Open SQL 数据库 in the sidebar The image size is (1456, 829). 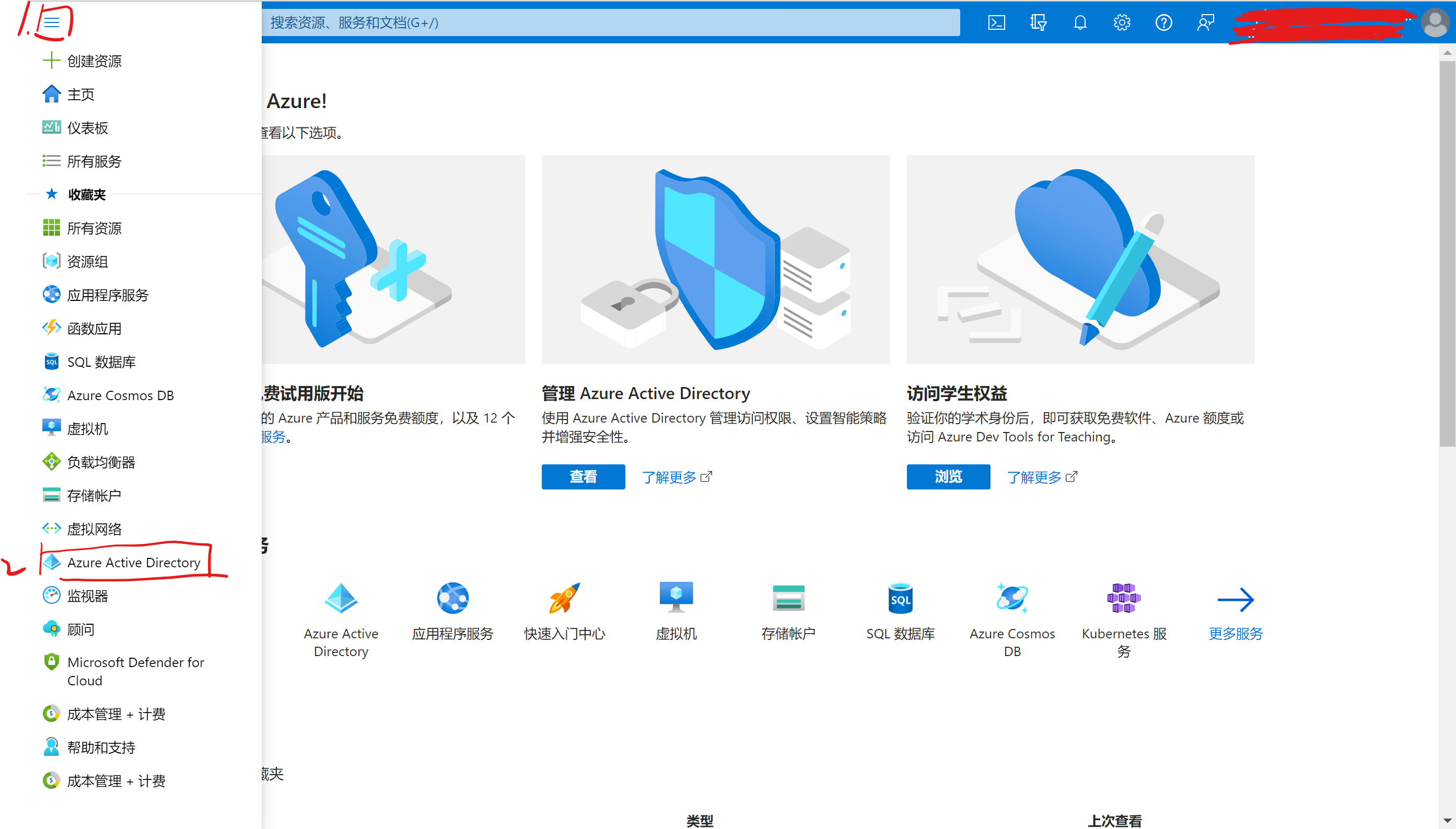click(89, 362)
